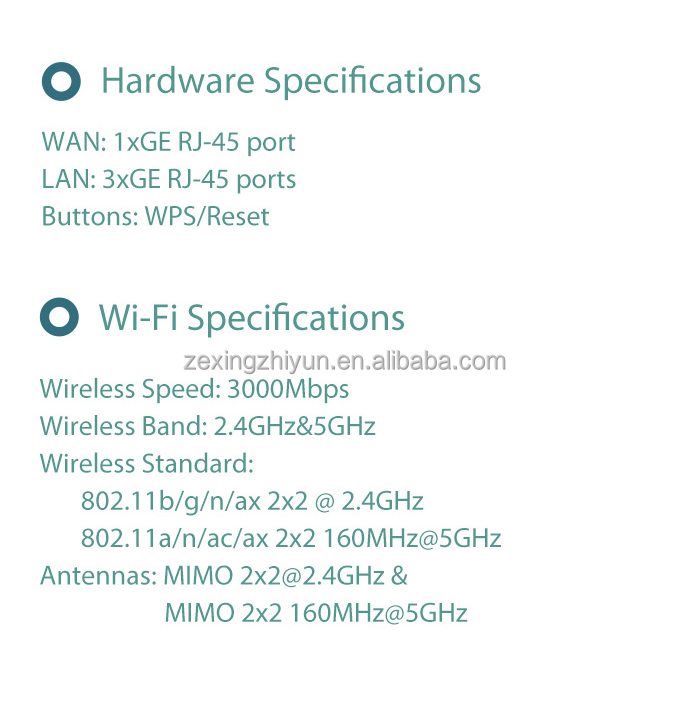Screen dimensions: 688x723
Task: Click the Antennas: MIMO 2x2@2.4GHz line
Action: (x=224, y=576)
